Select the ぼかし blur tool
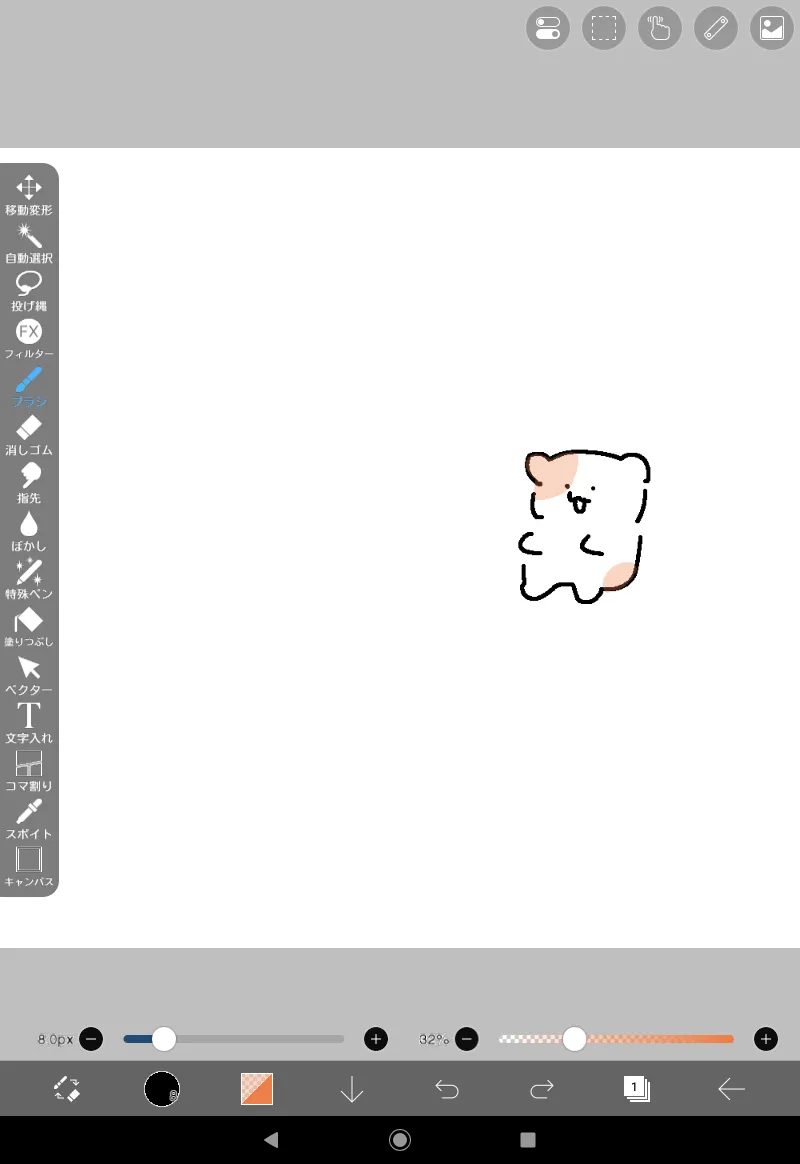This screenshot has height=1164, width=800. point(29,531)
